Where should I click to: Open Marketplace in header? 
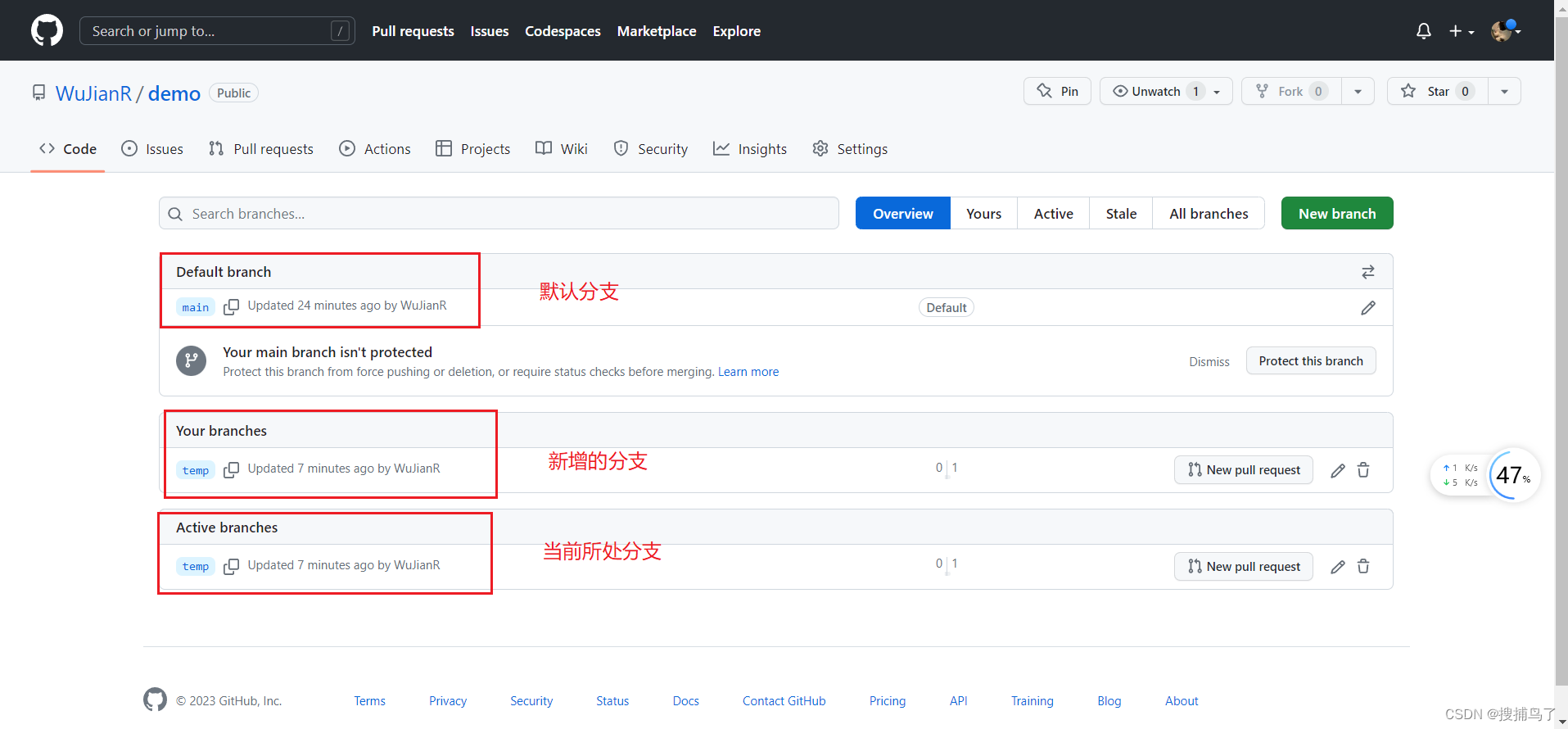[x=657, y=31]
